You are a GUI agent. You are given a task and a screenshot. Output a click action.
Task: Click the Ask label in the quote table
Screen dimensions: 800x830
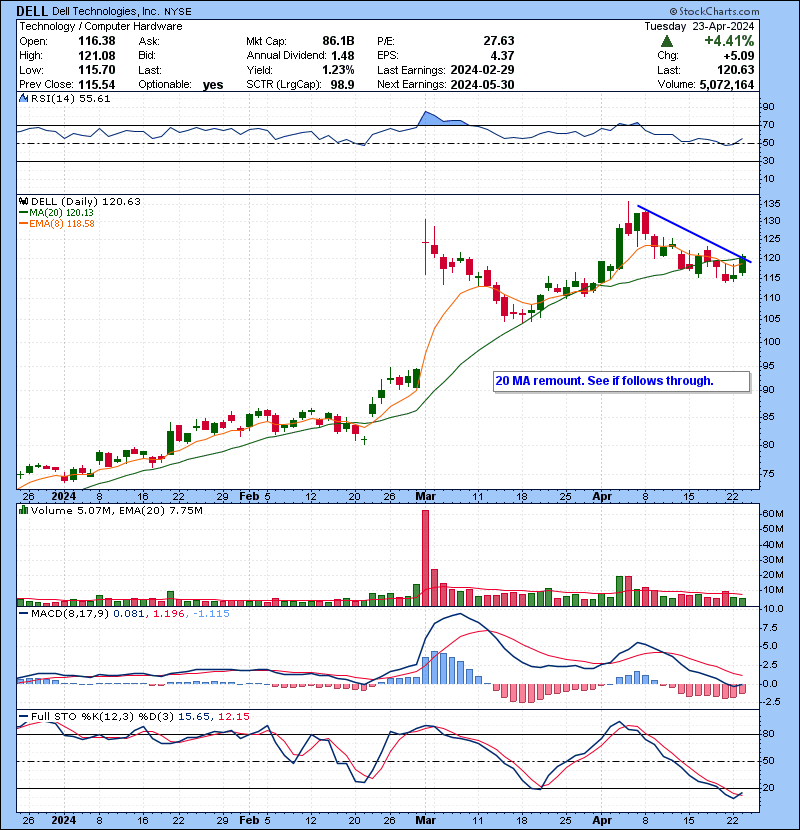[149, 41]
